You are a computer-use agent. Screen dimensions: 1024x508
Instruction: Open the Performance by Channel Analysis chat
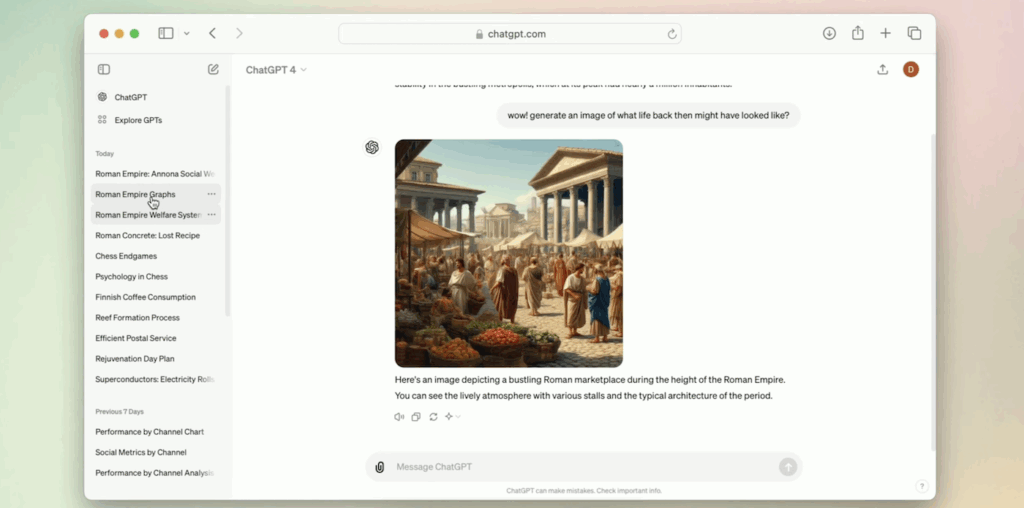point(155,473)
